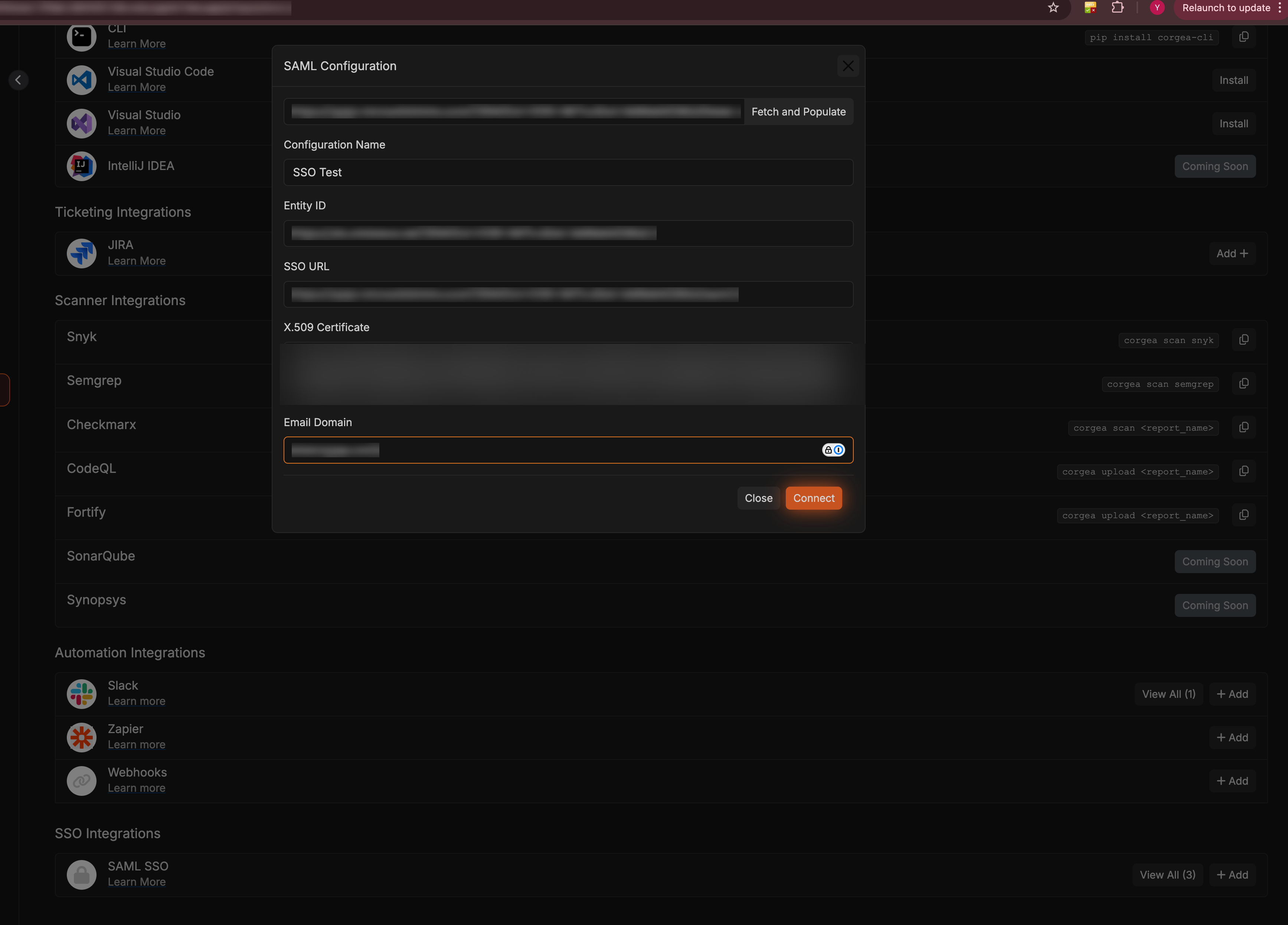Add a Slack integration
The height and width of the screenshot is (925, 1288).
coord(1232,694)
